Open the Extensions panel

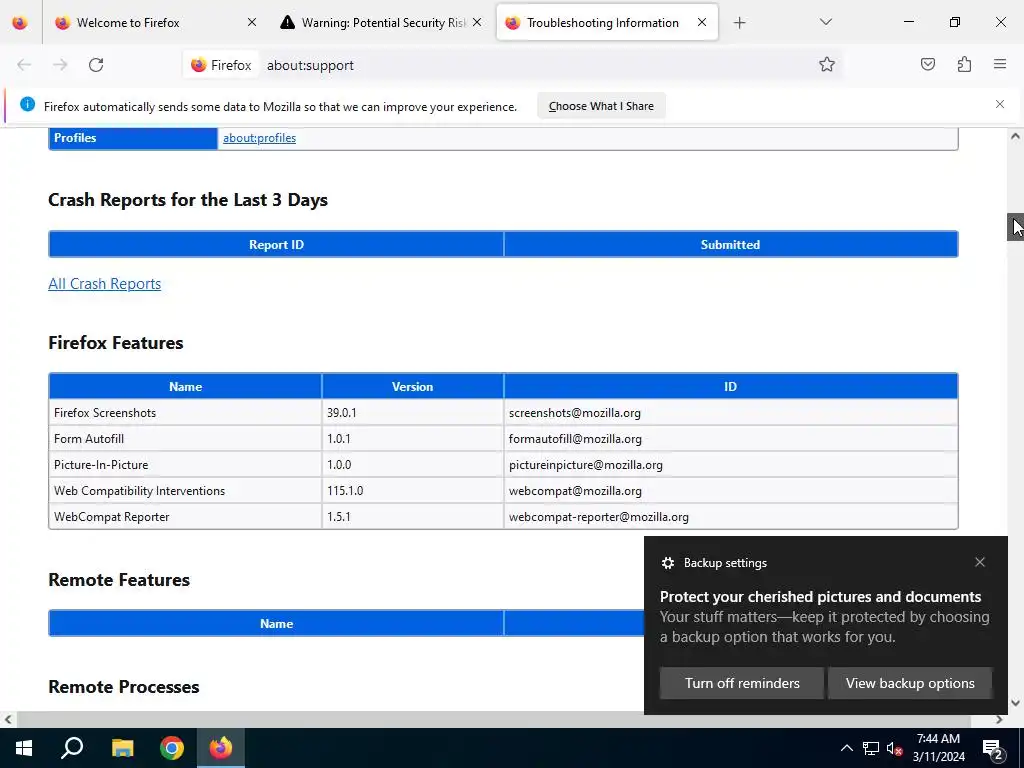click(x=964, y=65)
